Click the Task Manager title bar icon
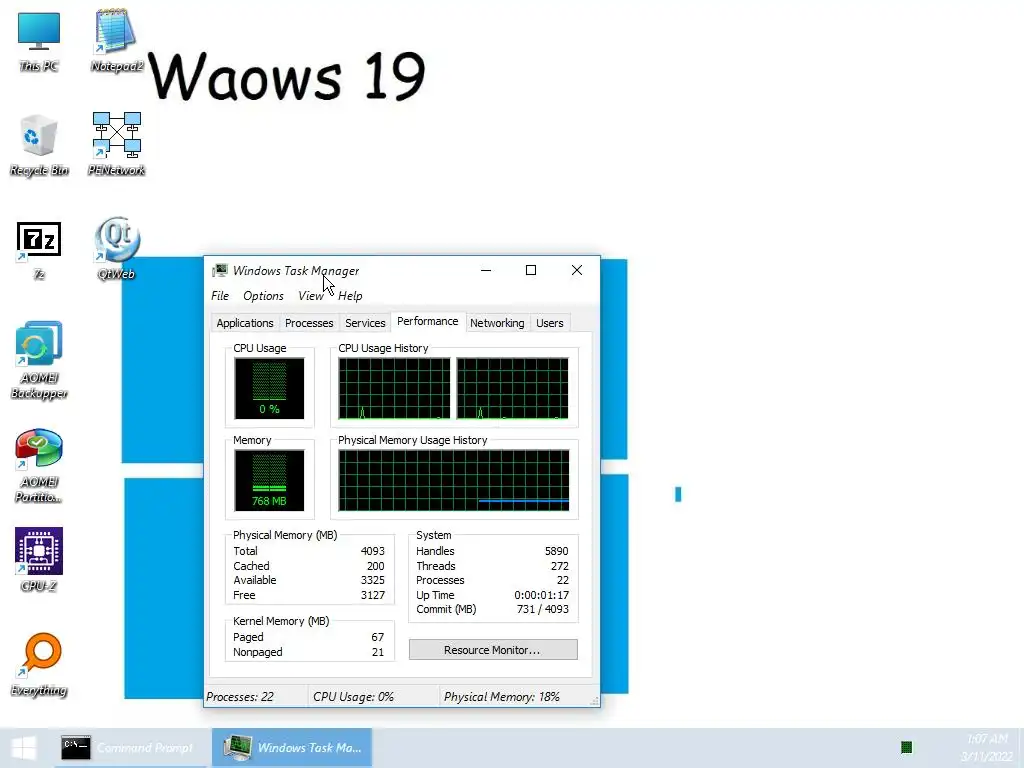 [x=220, y=270]
